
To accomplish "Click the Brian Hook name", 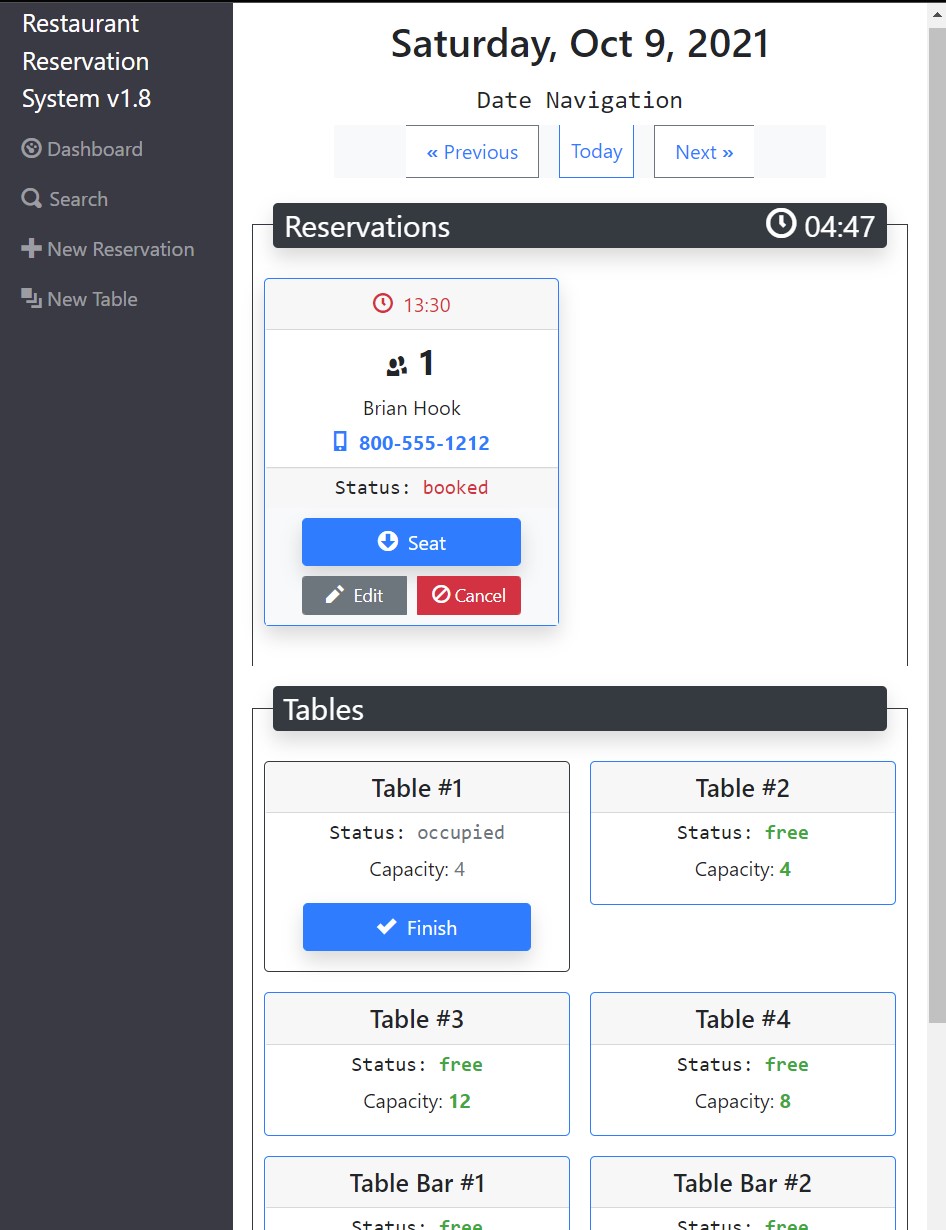I will click(x=412, y=408).
